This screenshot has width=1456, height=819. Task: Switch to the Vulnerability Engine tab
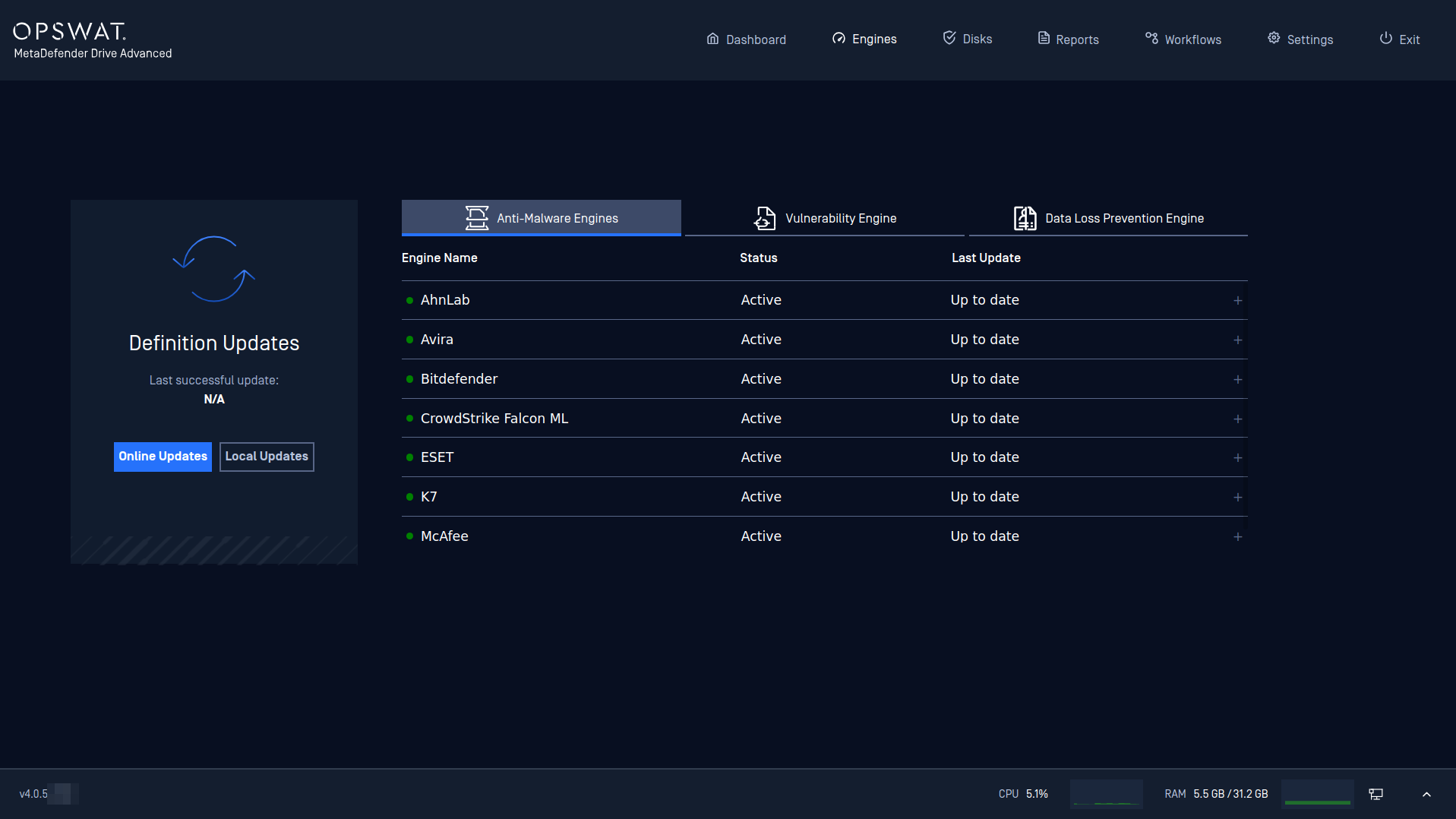[825, 218]
